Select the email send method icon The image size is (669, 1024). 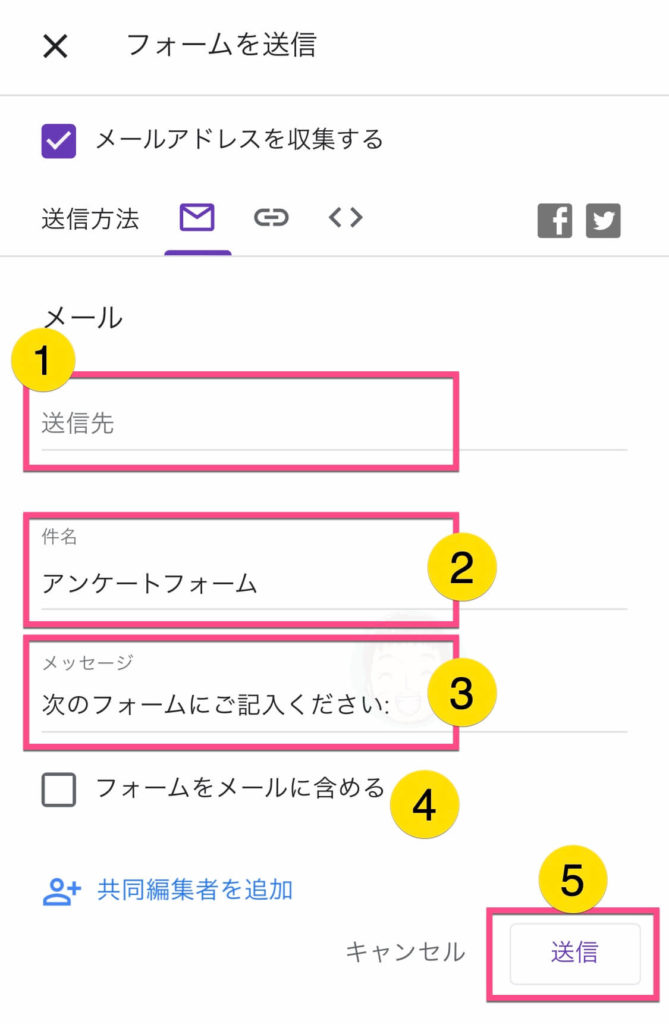point(197,217)
